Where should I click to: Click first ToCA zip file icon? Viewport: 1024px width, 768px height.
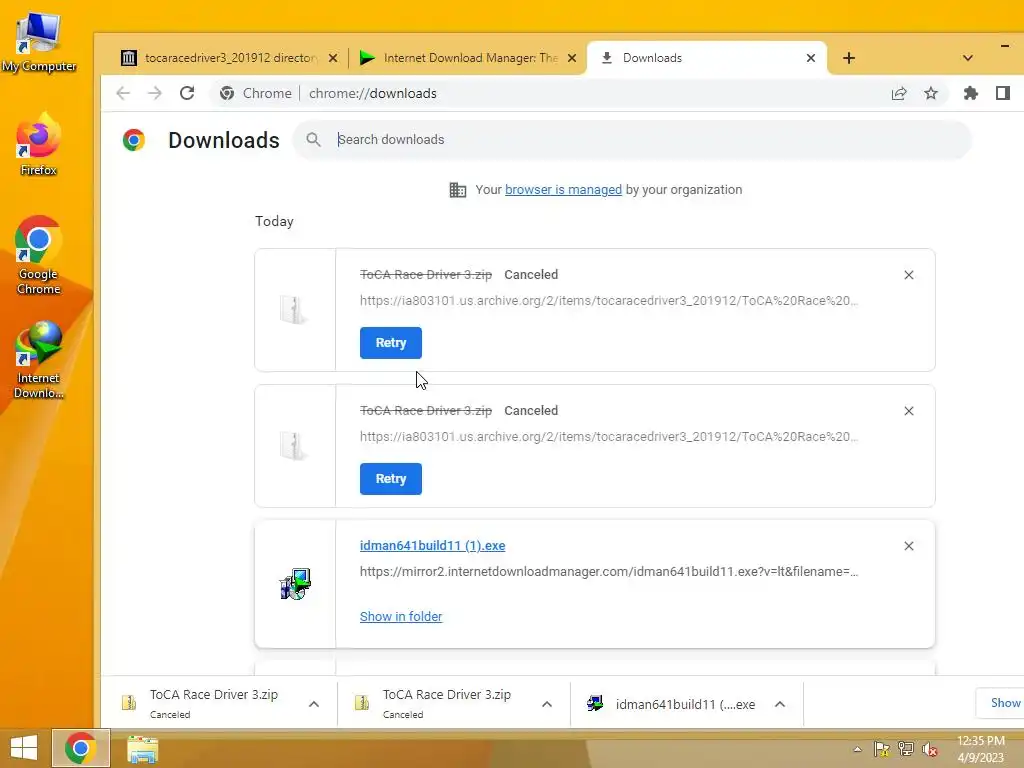click(x=293, y=310)
